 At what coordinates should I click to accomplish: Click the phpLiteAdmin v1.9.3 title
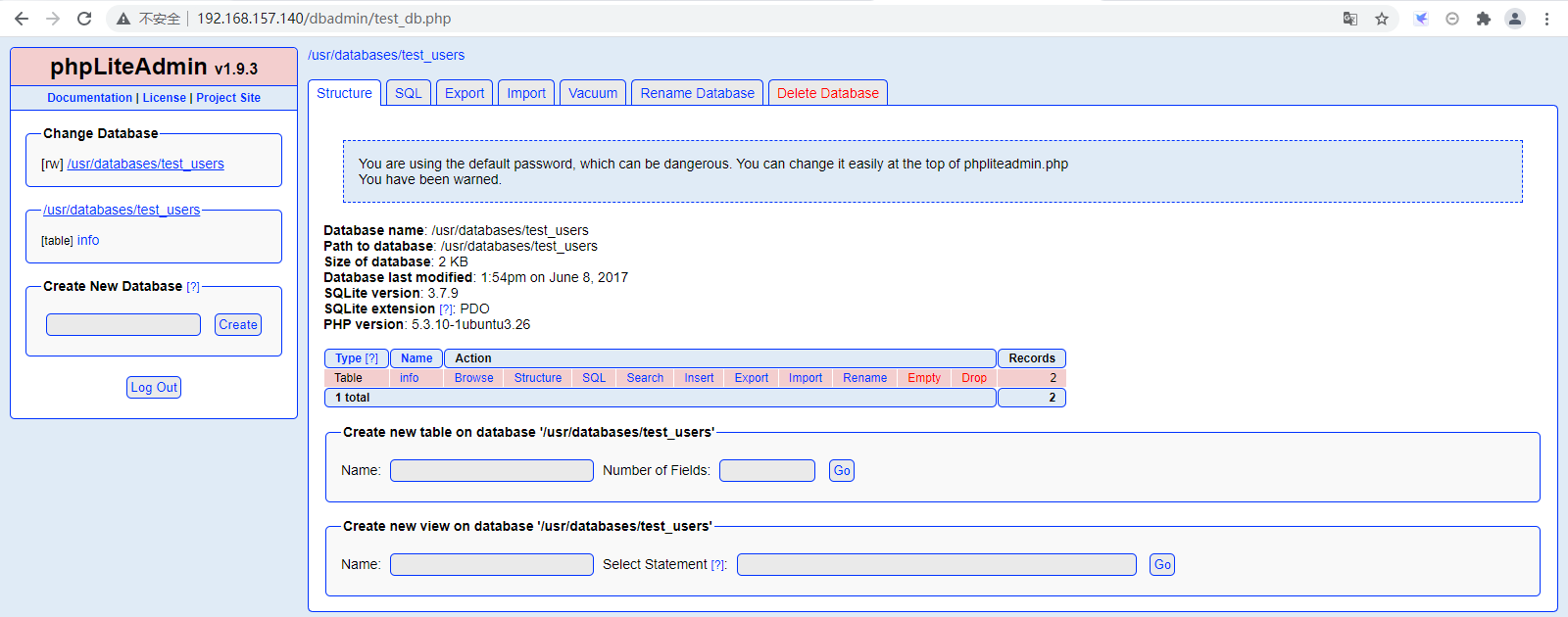[154, 67]
